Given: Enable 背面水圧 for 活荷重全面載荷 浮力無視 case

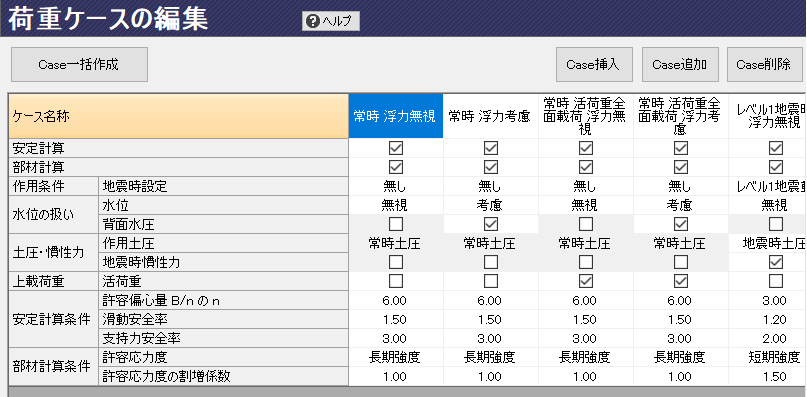Looking at the screenshot, I should click(586, 224).
